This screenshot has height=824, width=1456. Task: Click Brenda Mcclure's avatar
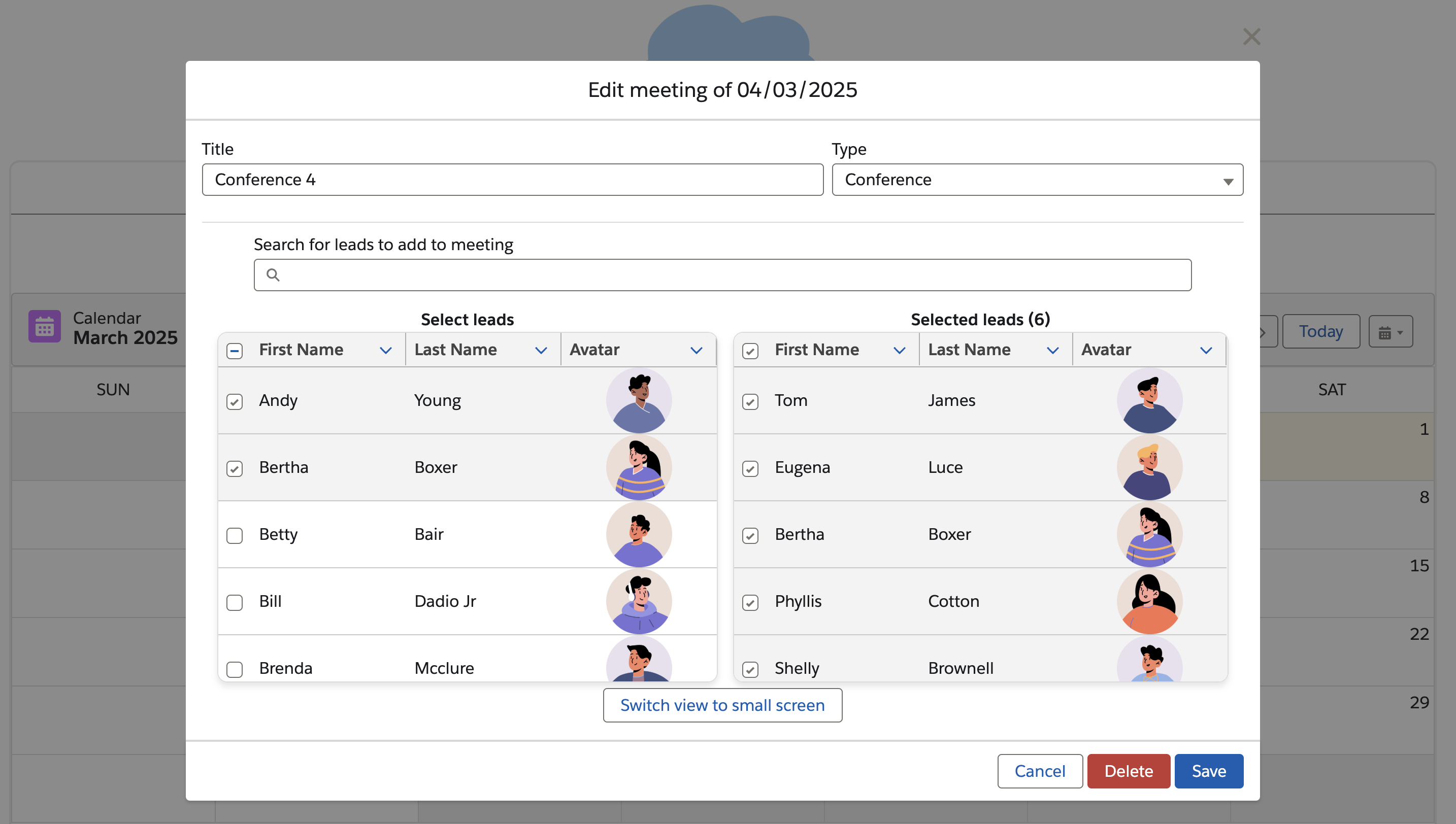click(639, 659)
